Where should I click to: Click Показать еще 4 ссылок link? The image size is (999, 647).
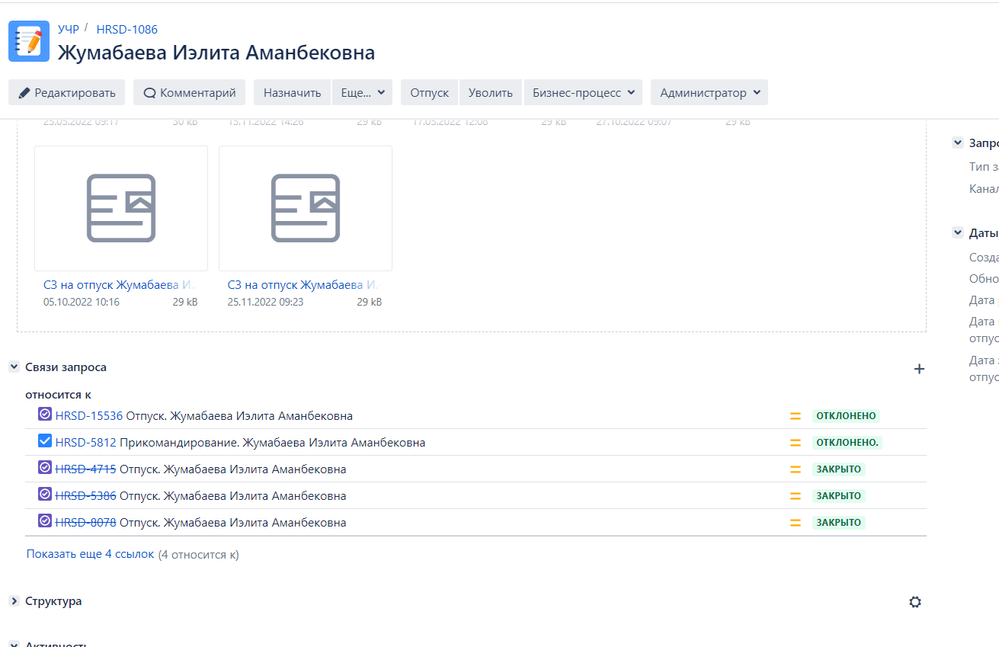click(x=90, y=554)
